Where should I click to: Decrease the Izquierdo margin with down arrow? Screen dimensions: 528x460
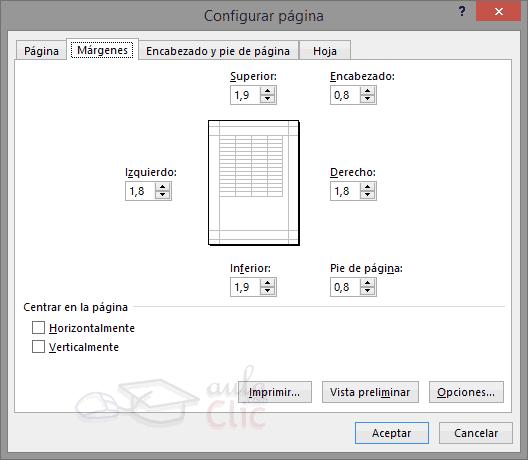pos(163,195)
